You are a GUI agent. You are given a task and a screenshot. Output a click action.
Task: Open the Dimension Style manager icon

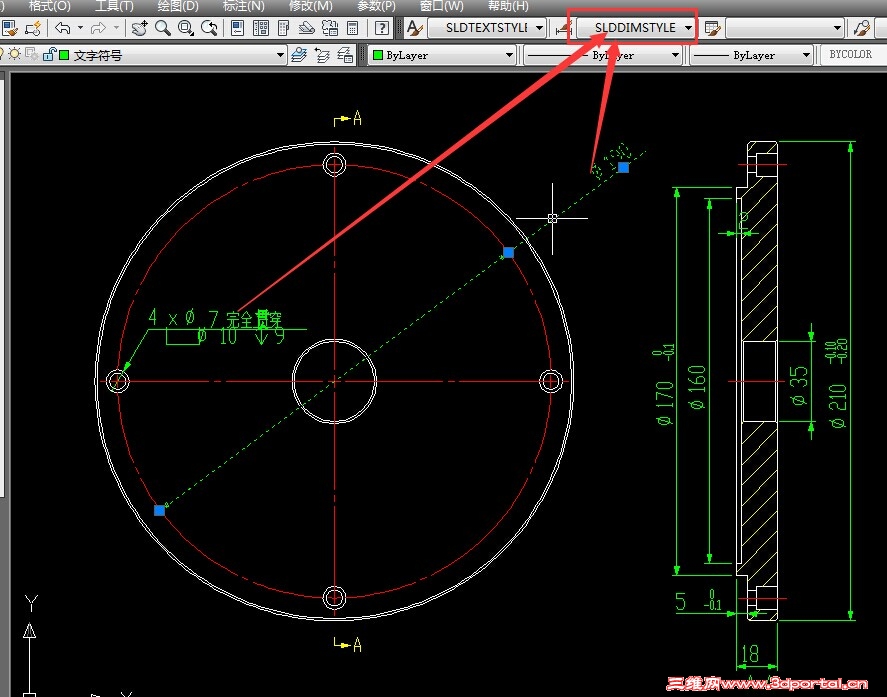pyautogui.click(x=563, y=28)
